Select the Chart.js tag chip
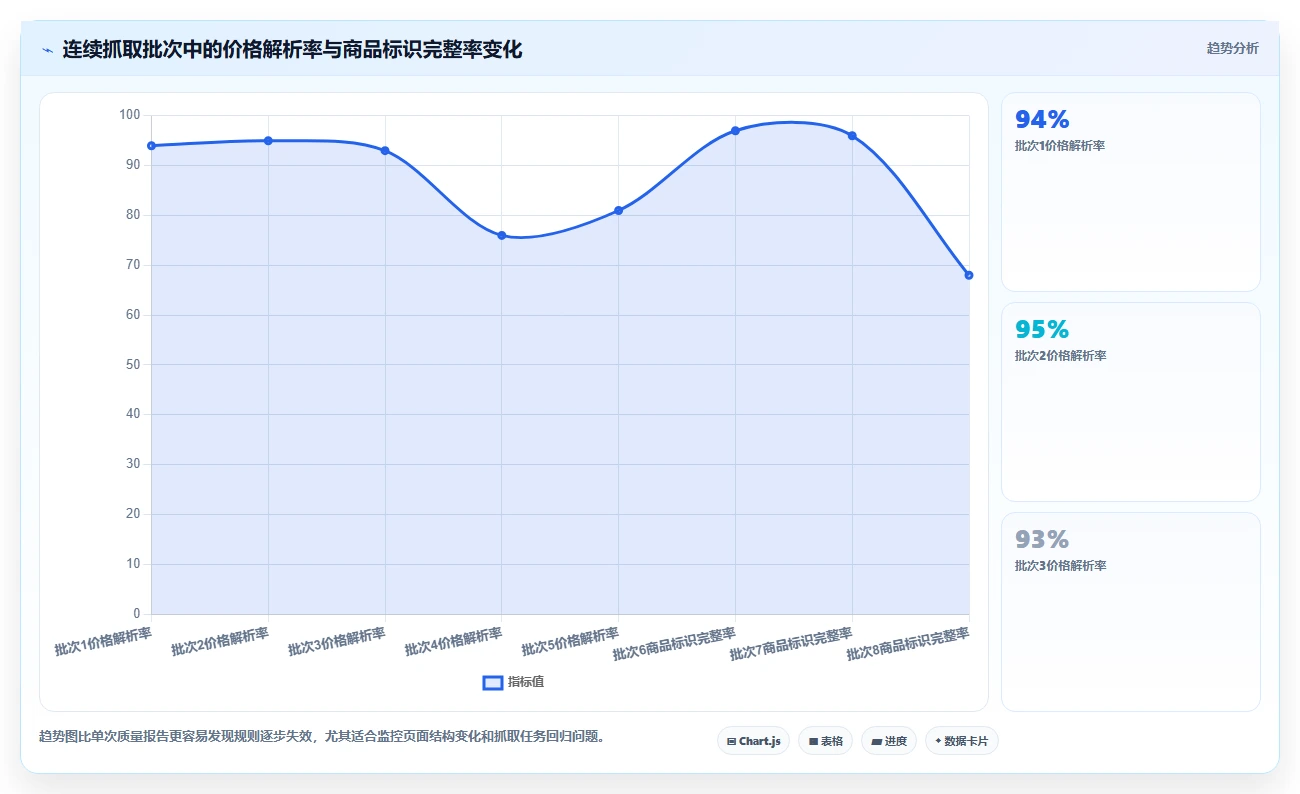 click(754, 741)
